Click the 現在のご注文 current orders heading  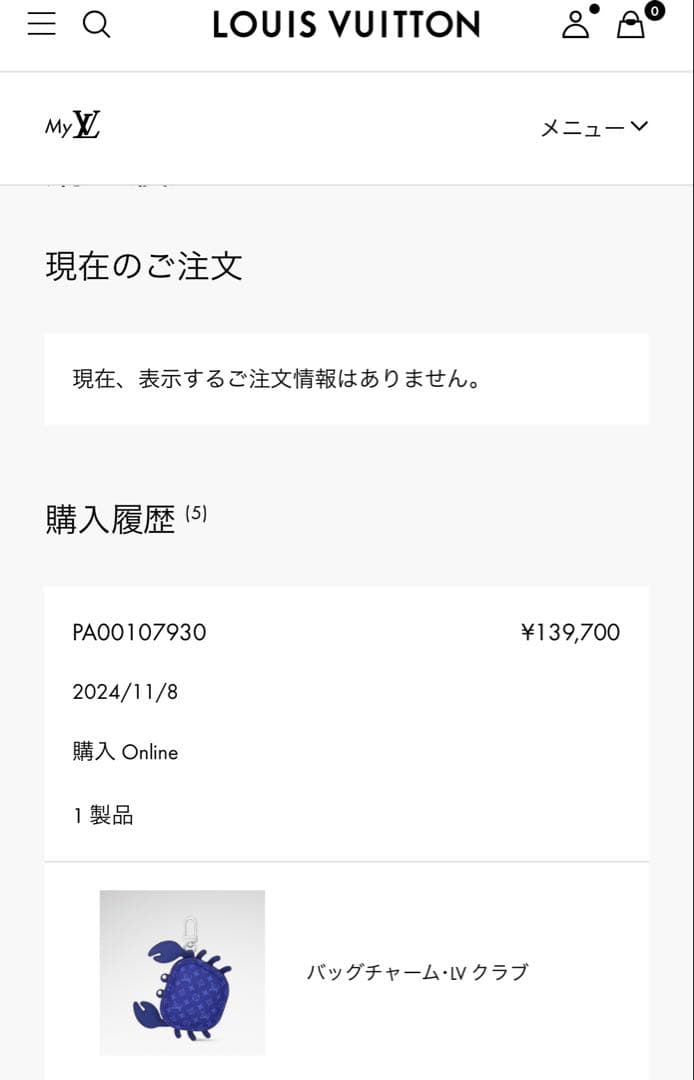click(x=143, y=265)
